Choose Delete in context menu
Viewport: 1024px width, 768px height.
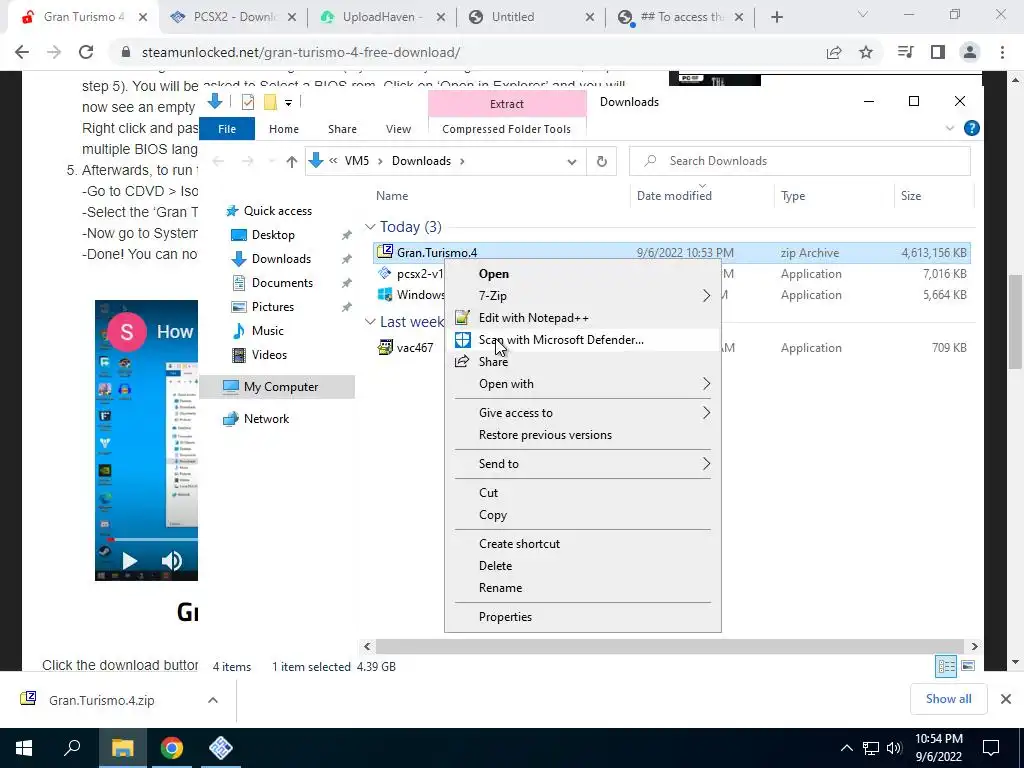tap(583, 566)
